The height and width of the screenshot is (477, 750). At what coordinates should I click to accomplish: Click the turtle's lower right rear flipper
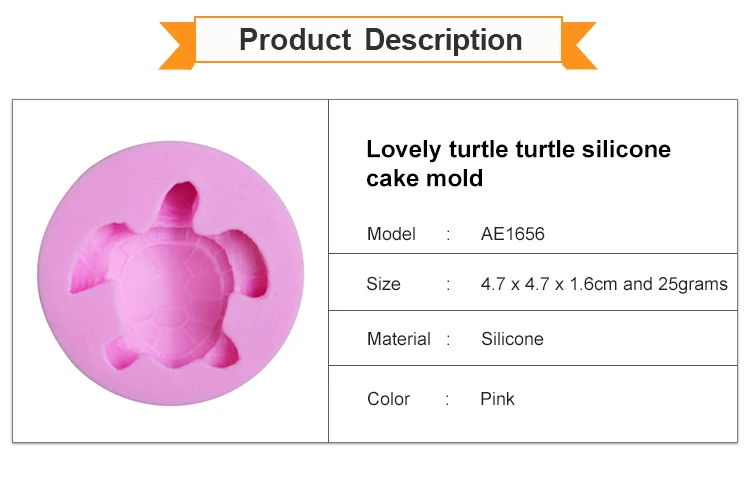click(x=222, y=351)
